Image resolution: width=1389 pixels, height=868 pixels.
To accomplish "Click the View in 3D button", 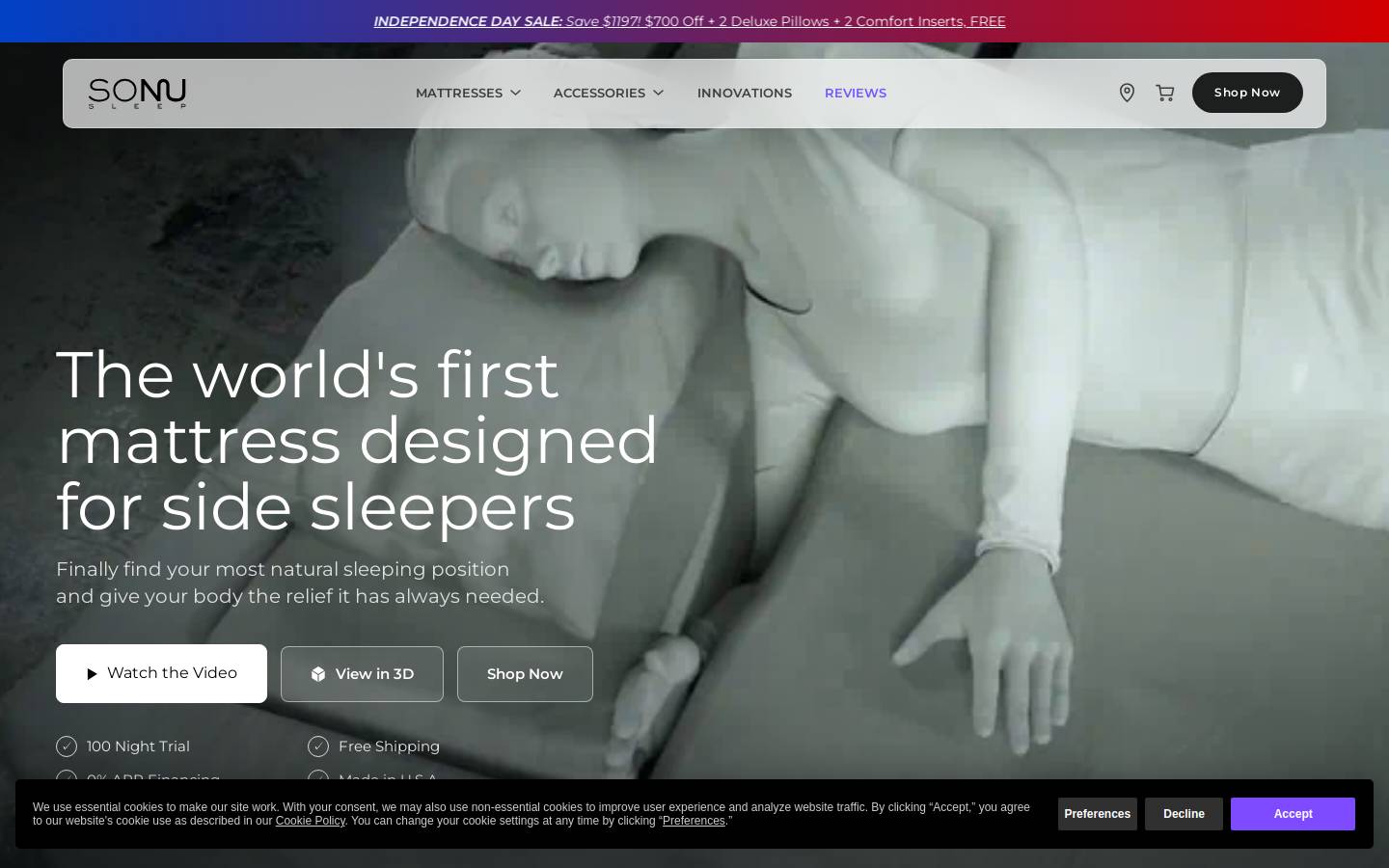I will coord(362,674).
